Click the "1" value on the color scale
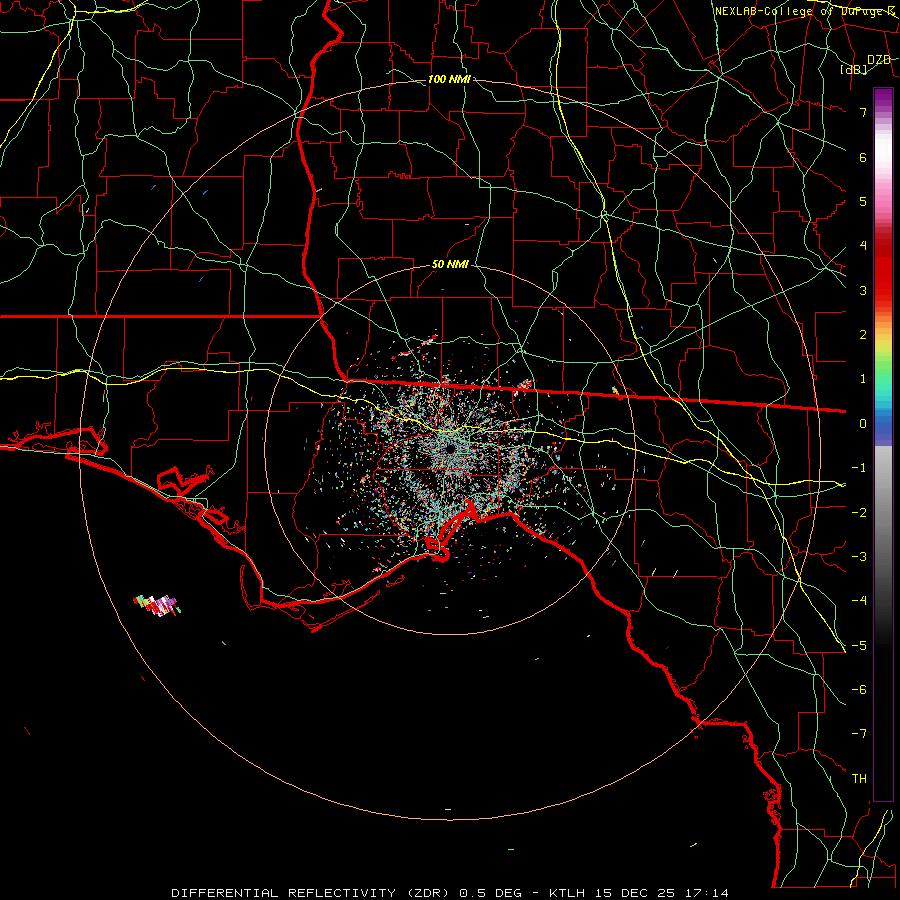Screen dimensions: 900x900 click(863, 379)
